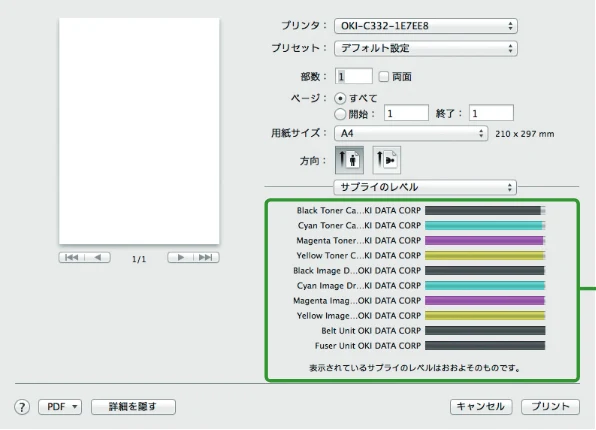
Task: Open the プリセット デフォルト設定 dropdown
Action: [426, 48]
